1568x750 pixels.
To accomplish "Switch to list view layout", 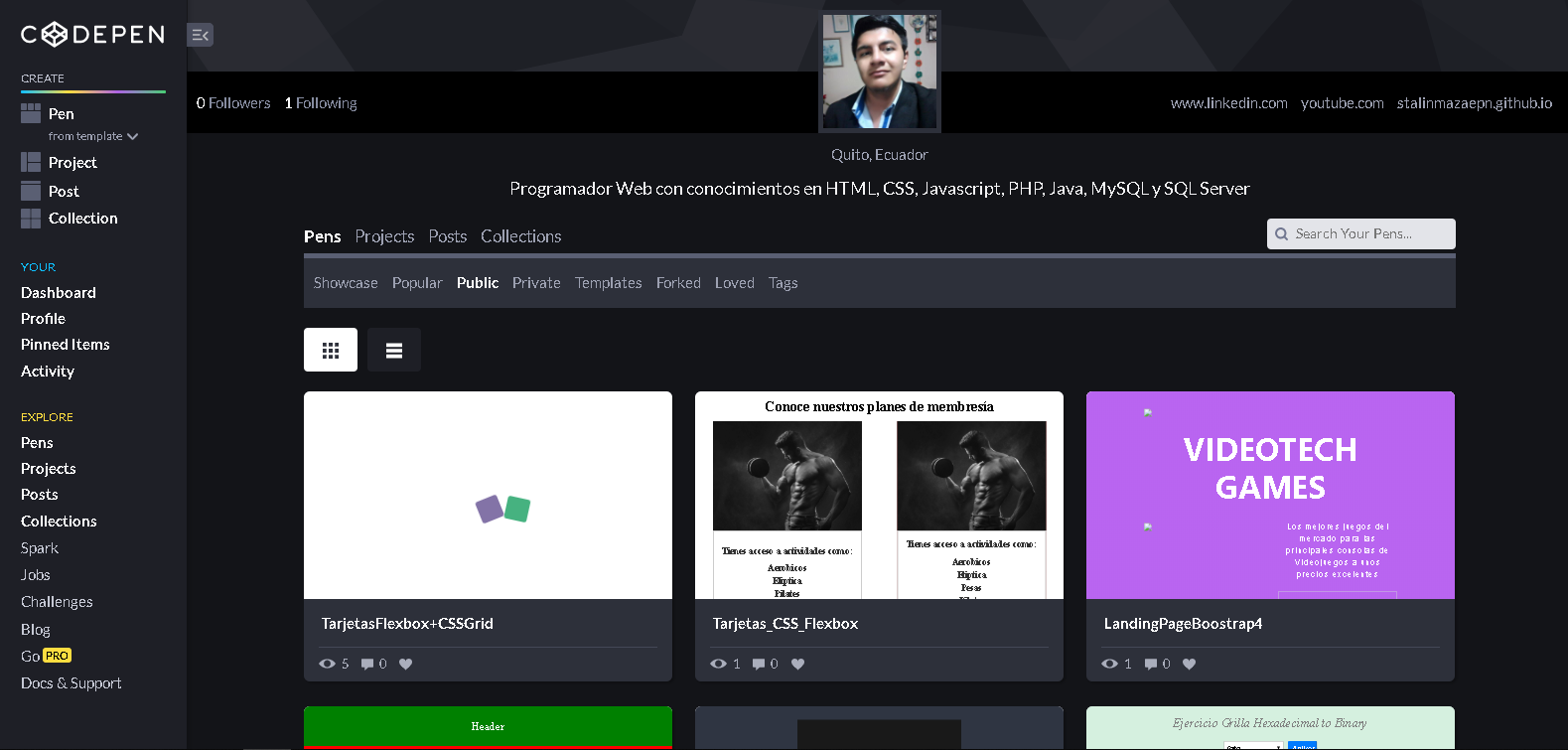I will (394, 351).
